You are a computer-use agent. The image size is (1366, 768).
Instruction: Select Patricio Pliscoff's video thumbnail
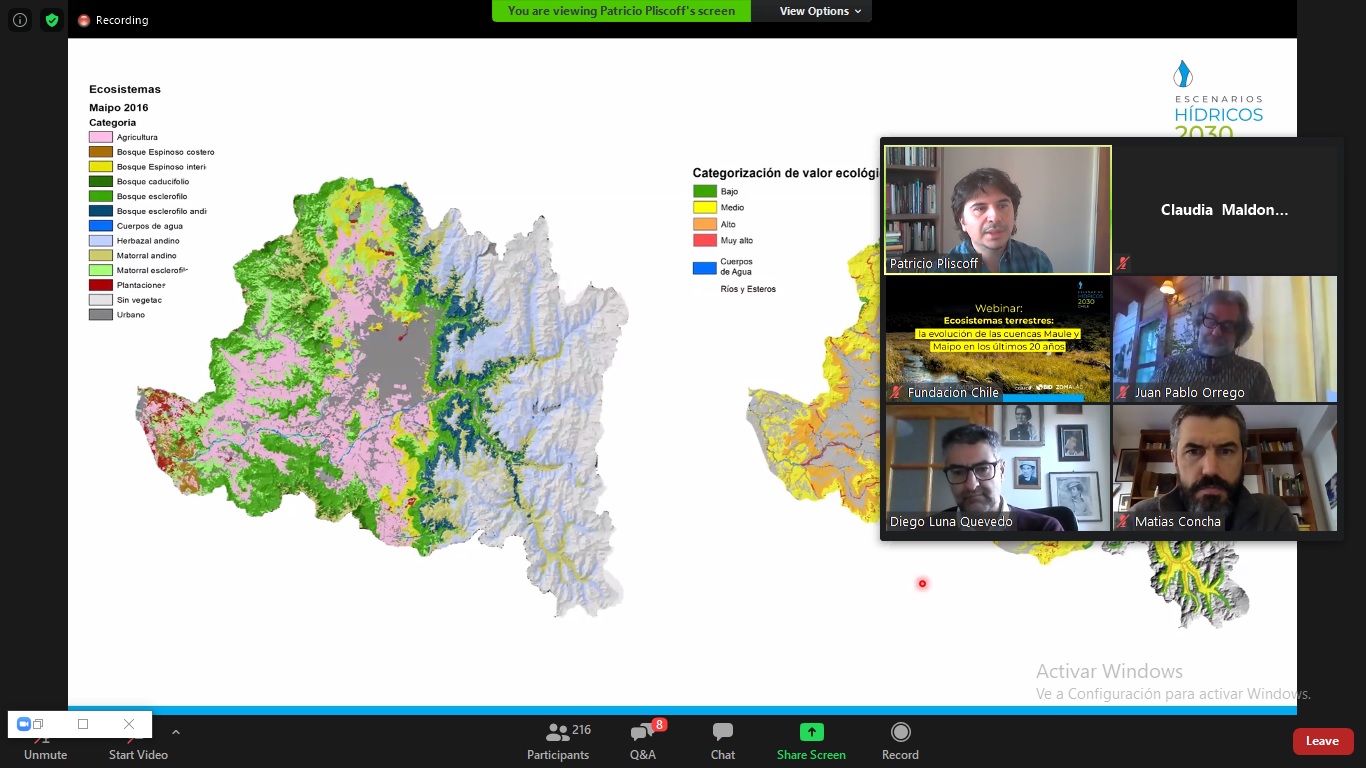click(x=998, y=209)
